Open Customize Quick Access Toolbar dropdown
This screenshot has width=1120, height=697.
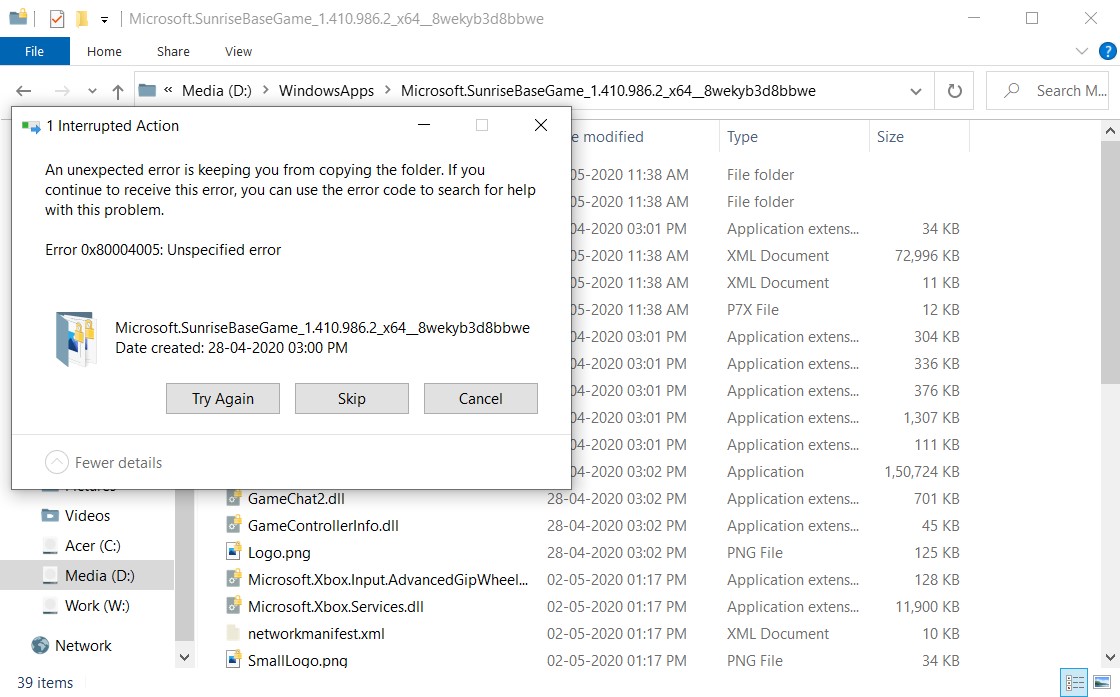(x=104, y=19)
